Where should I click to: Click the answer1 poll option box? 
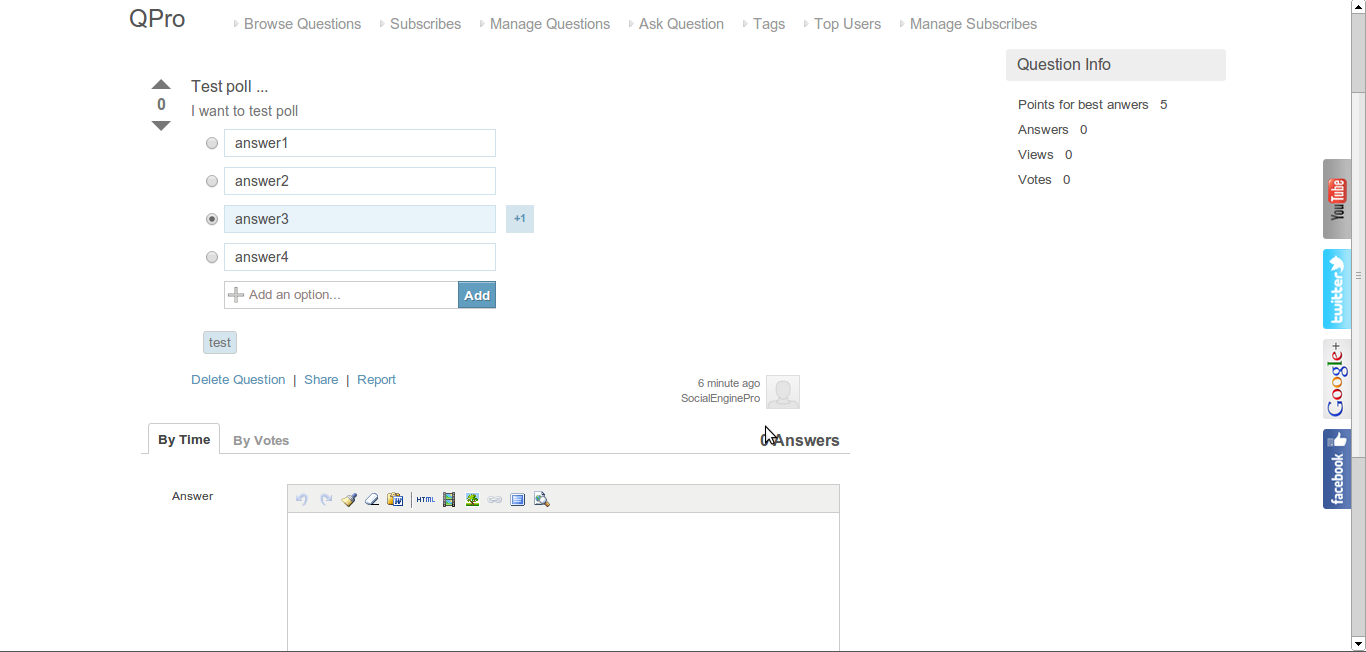360,143
